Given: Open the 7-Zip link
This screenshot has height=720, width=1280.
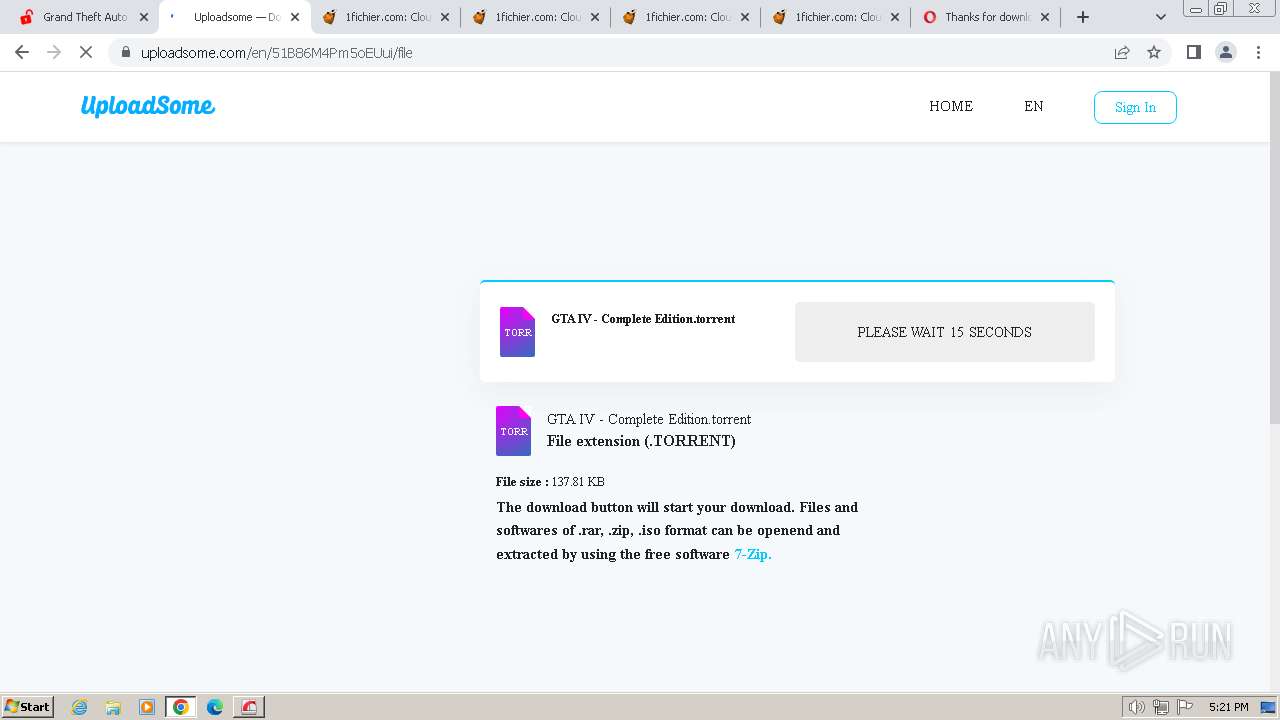Looking at the screenshot, I should coord(753,554).
